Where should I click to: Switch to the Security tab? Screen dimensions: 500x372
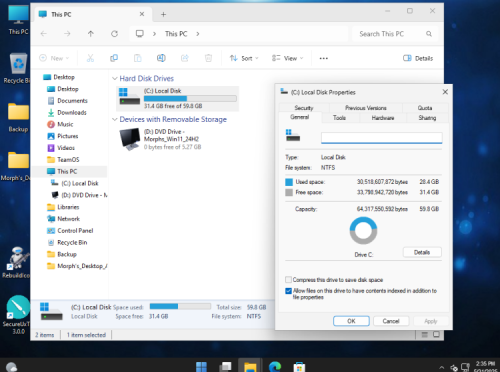304,108
